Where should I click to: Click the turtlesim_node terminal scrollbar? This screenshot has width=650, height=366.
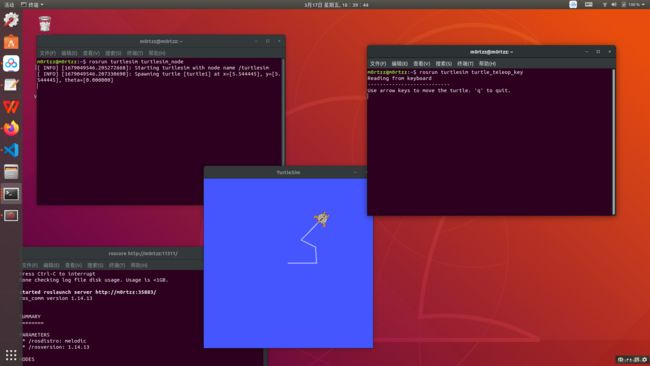point(283,112)
